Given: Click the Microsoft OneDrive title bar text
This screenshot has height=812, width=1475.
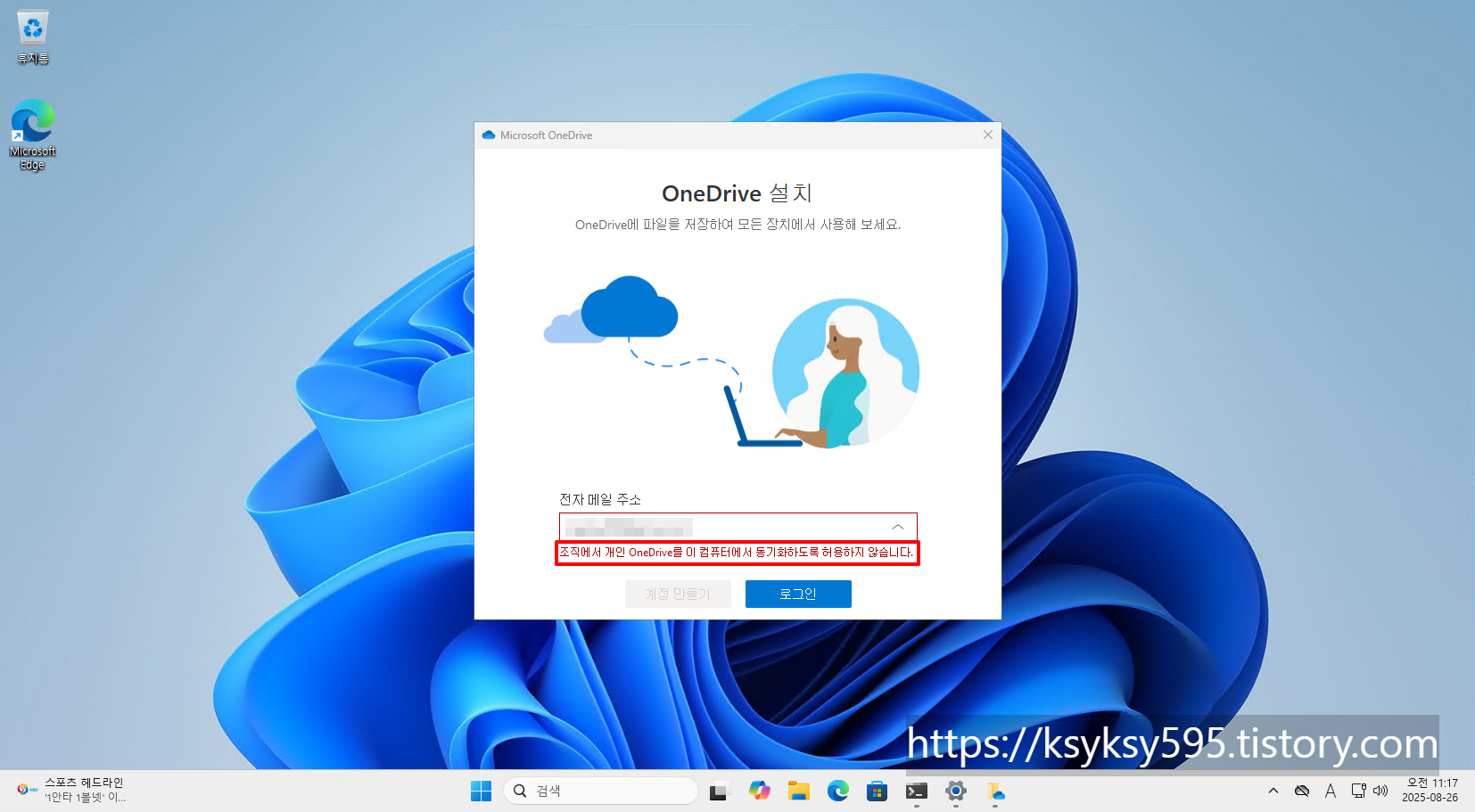Looking at the screenshot, I should pos(546,135).
